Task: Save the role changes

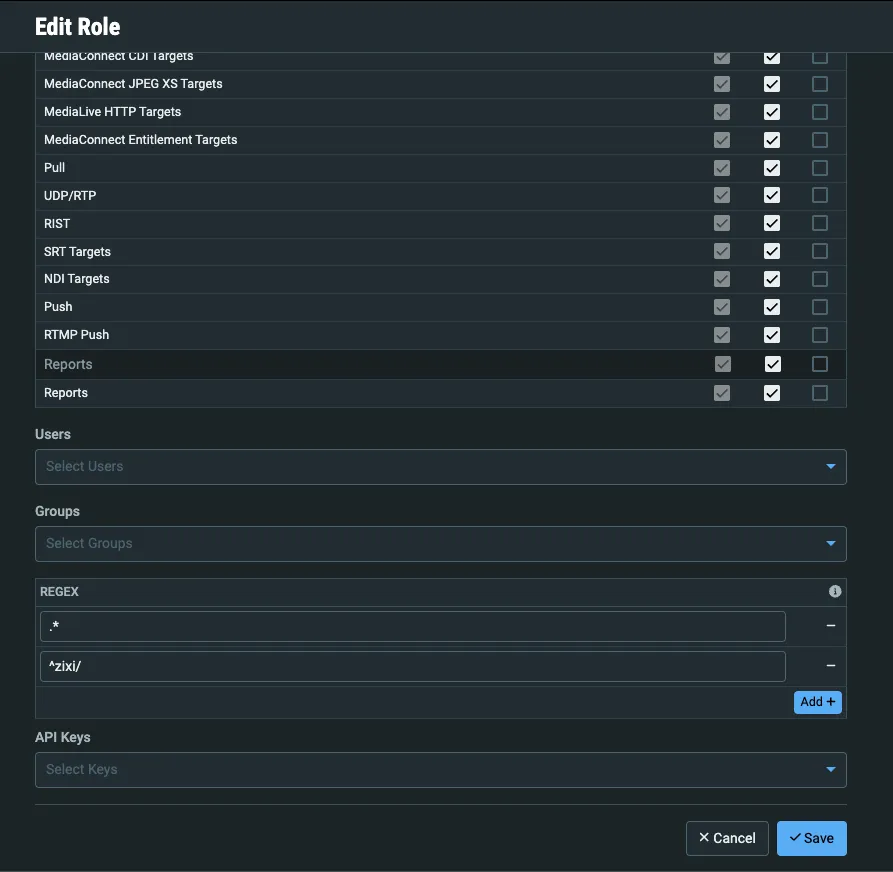Action: 812,838
